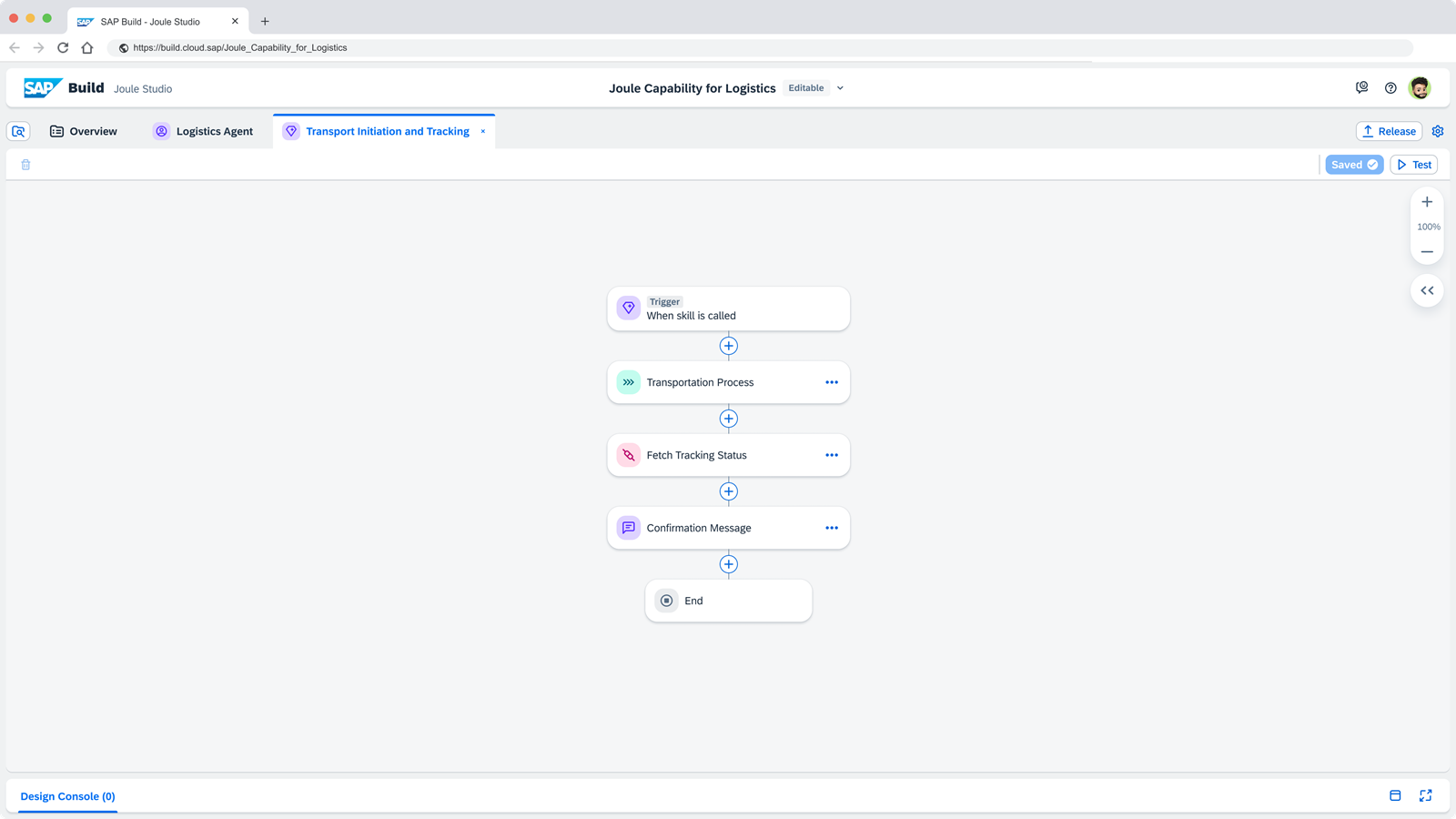The image size is (1456, 819).
Task: Go back in the browser
Action: [15, 47]
